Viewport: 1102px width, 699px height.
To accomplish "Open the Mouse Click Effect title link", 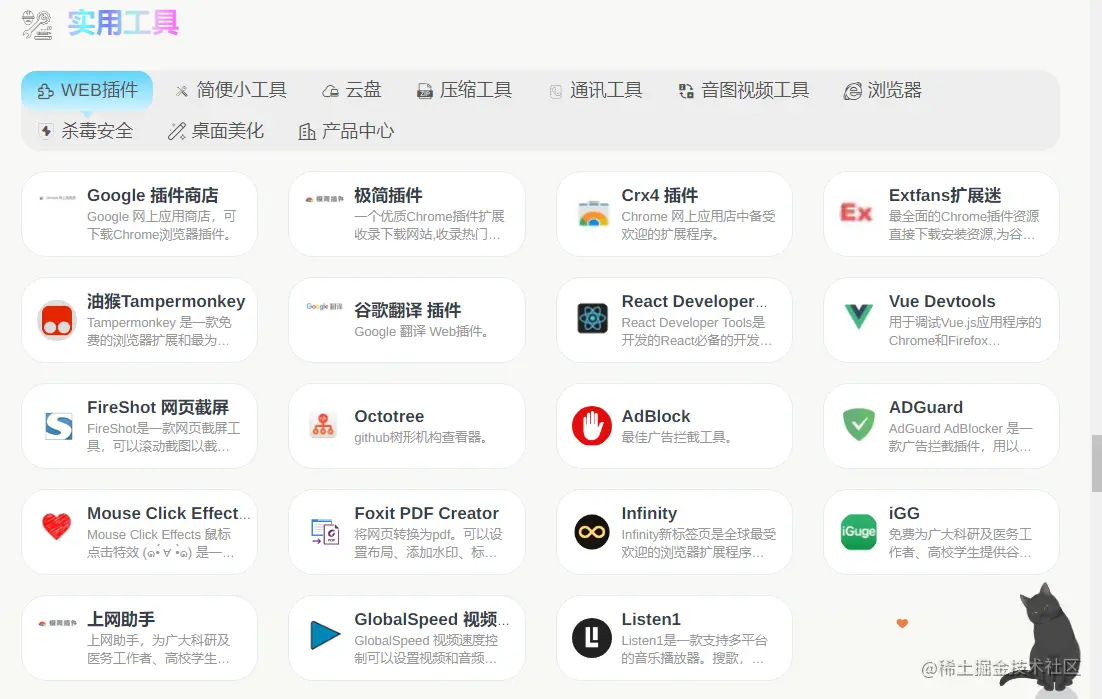I will coord(169,514).
